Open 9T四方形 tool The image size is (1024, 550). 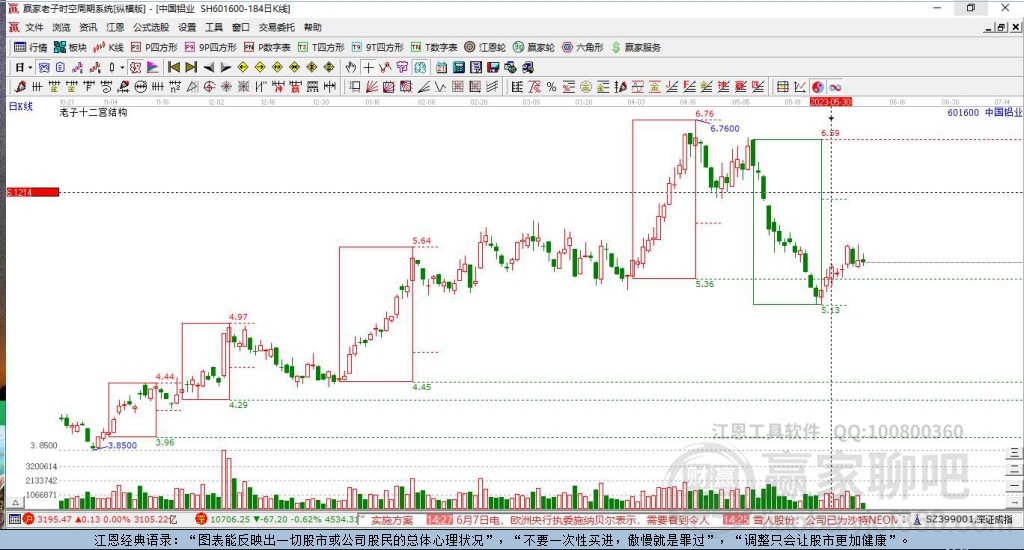[377, 47]
